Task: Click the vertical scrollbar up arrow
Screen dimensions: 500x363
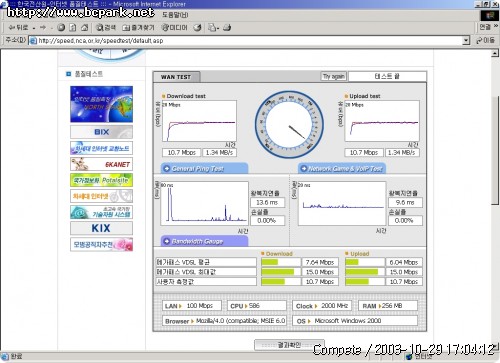Action: coord(495,53)
